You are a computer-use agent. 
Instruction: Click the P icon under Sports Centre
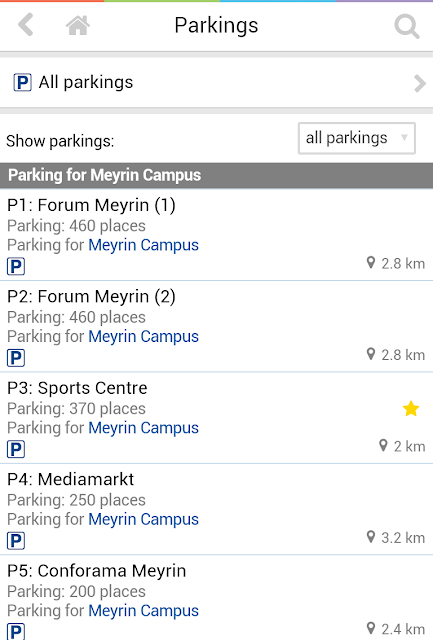(16, 449)
